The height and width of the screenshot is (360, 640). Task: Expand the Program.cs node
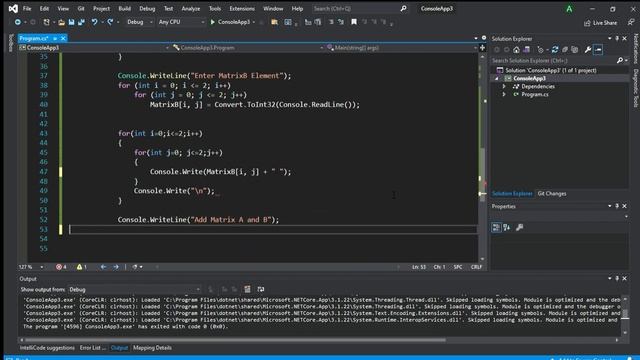tap(504, 94)
